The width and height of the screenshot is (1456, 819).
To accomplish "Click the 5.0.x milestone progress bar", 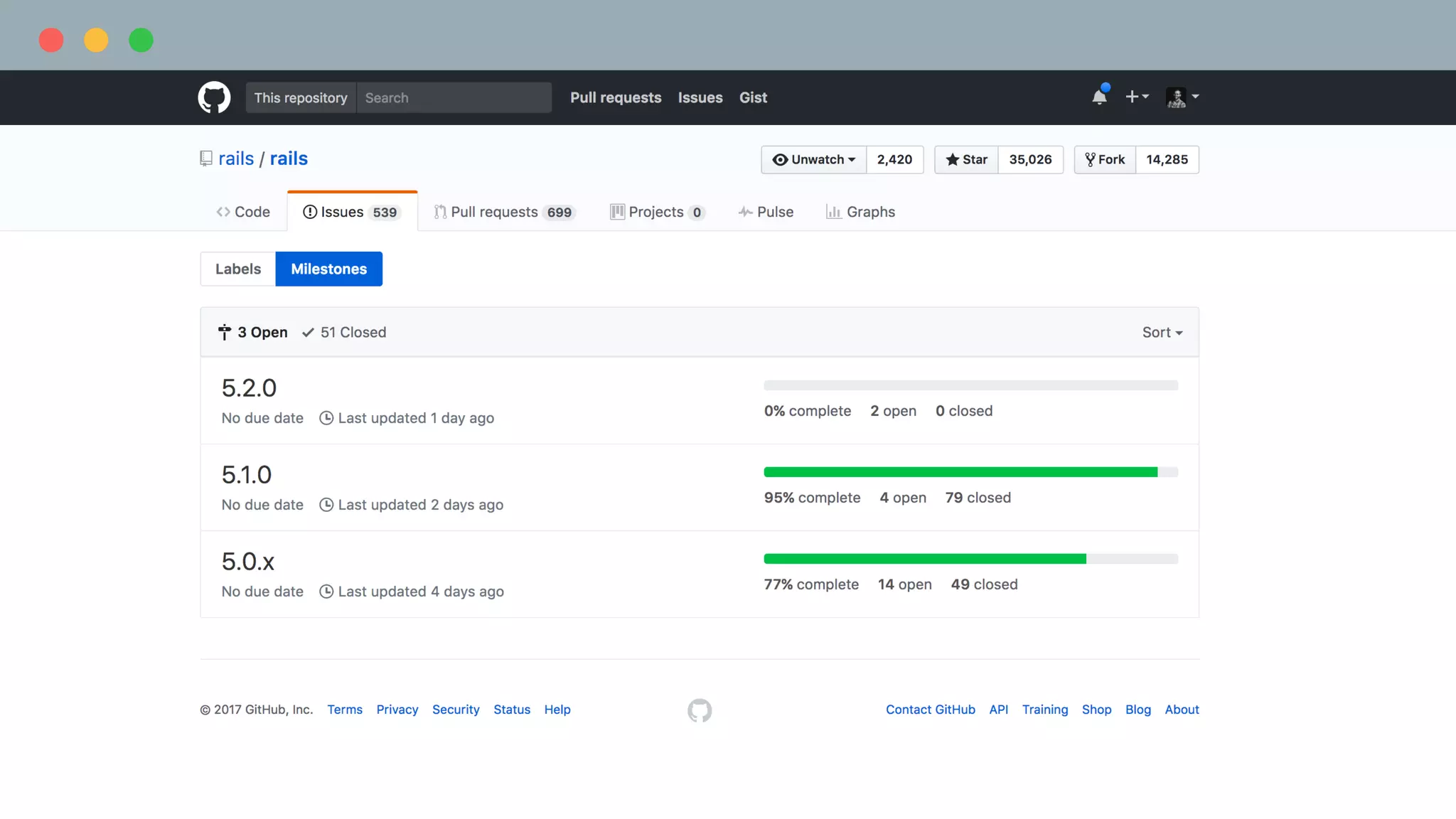I will (x=970, y=559).
